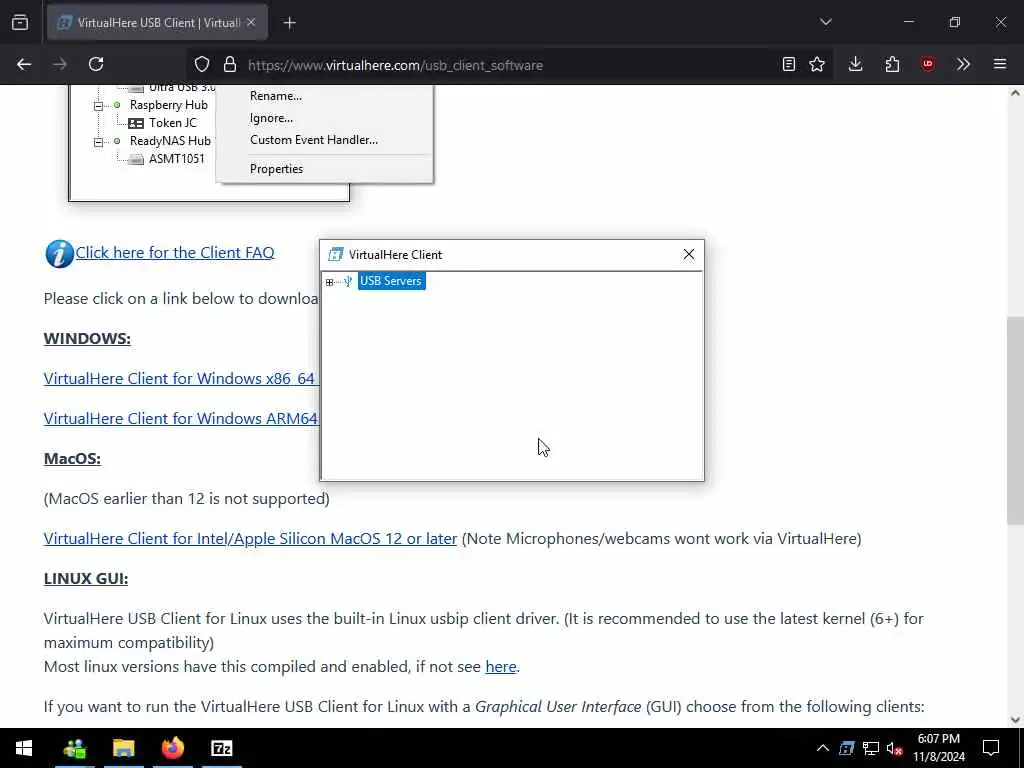The width and height of the screenshot is (1024, 768).
Task: Click the uBlock Origin red shield icon
Action: point(928,64)
